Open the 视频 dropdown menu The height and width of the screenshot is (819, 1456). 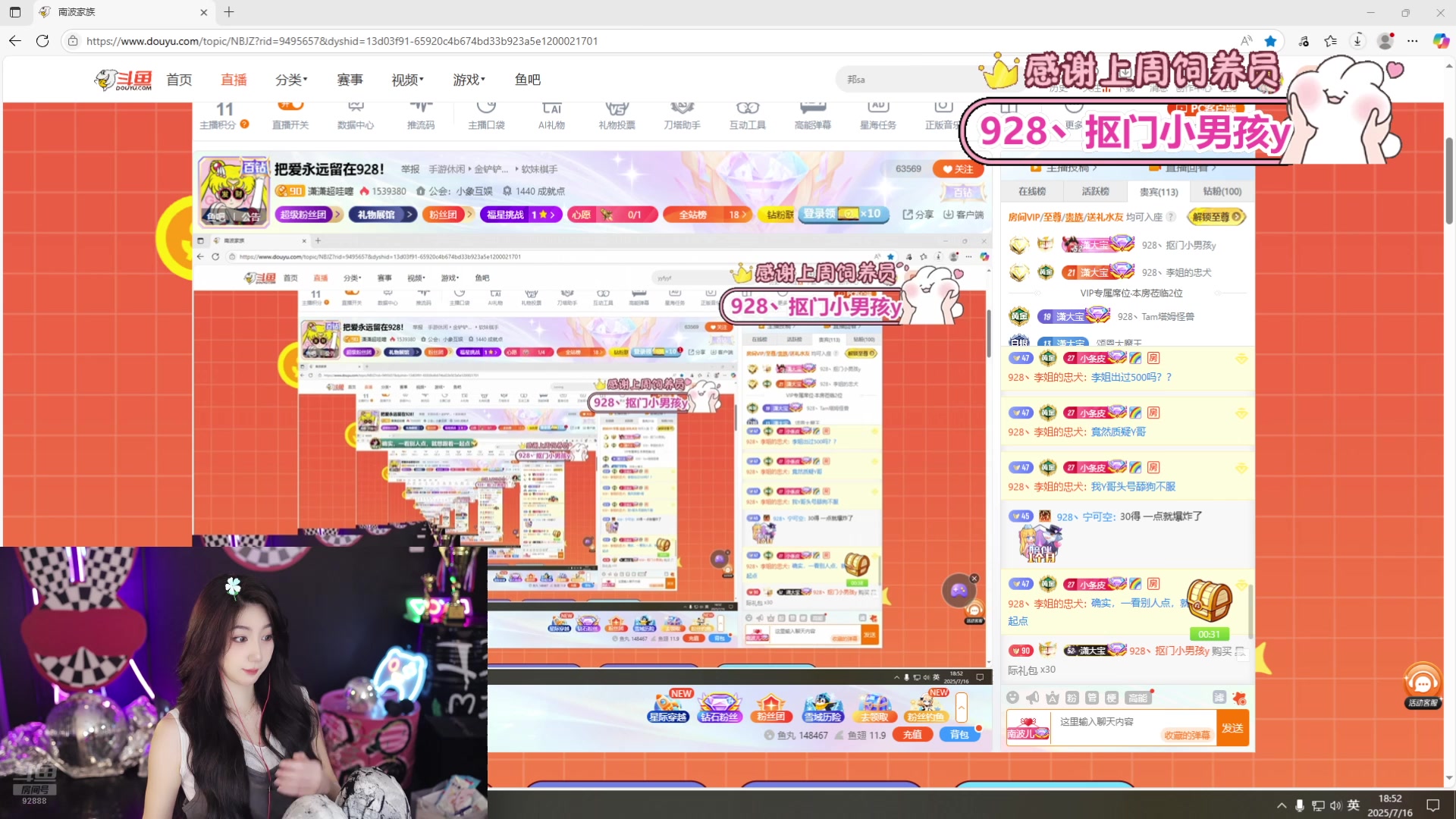point(408,80)
